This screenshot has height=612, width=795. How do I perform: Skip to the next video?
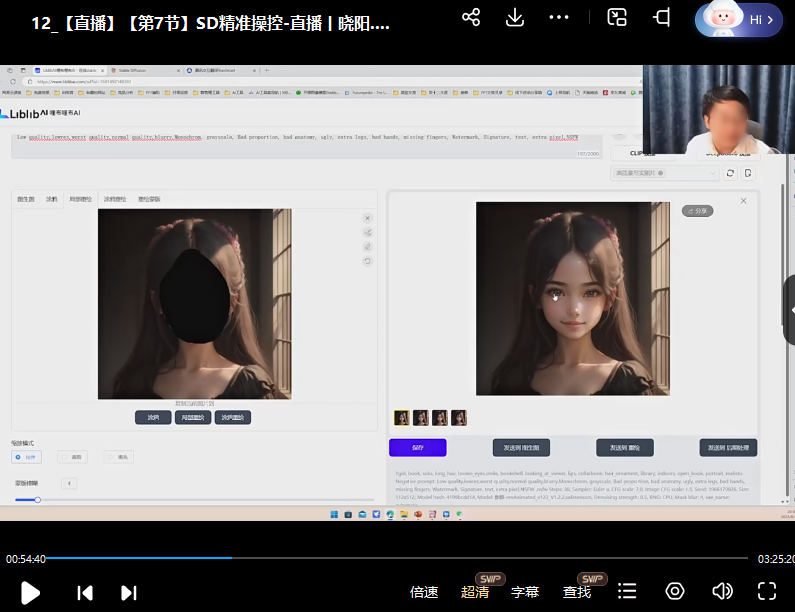point(128,592)
